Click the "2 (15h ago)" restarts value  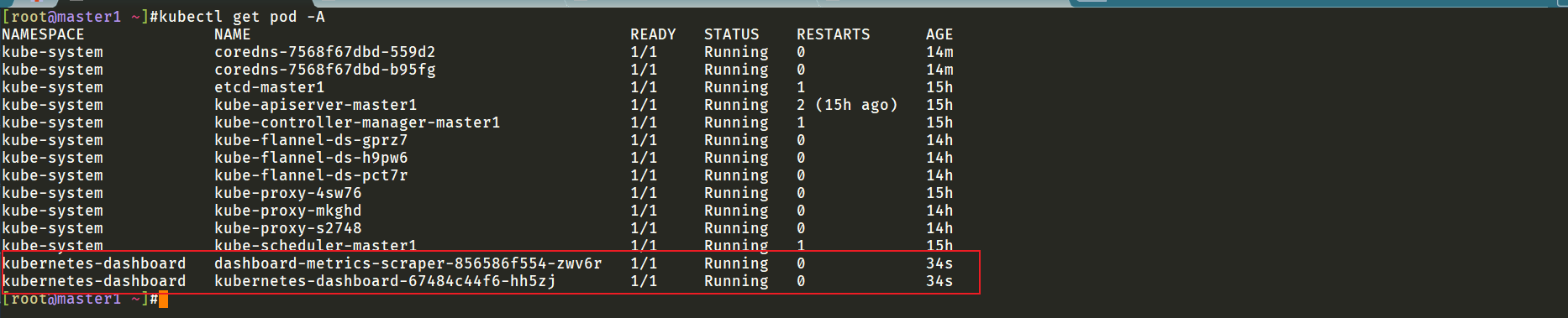coord(847,105)
